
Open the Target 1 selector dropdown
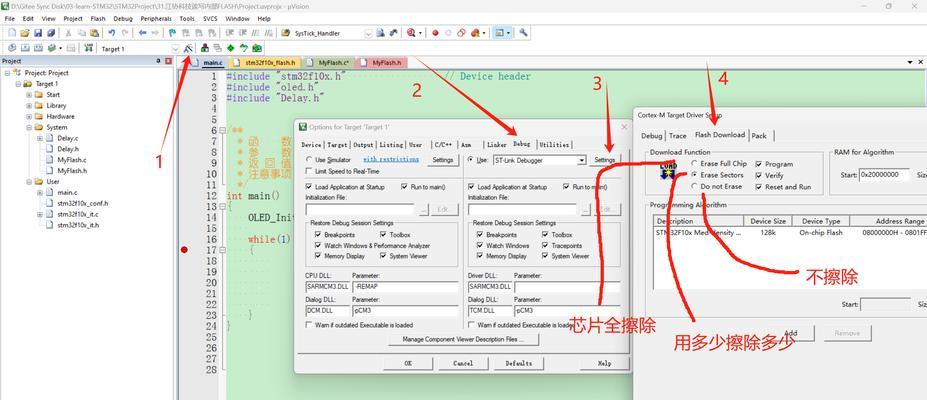tap(176, 48)
